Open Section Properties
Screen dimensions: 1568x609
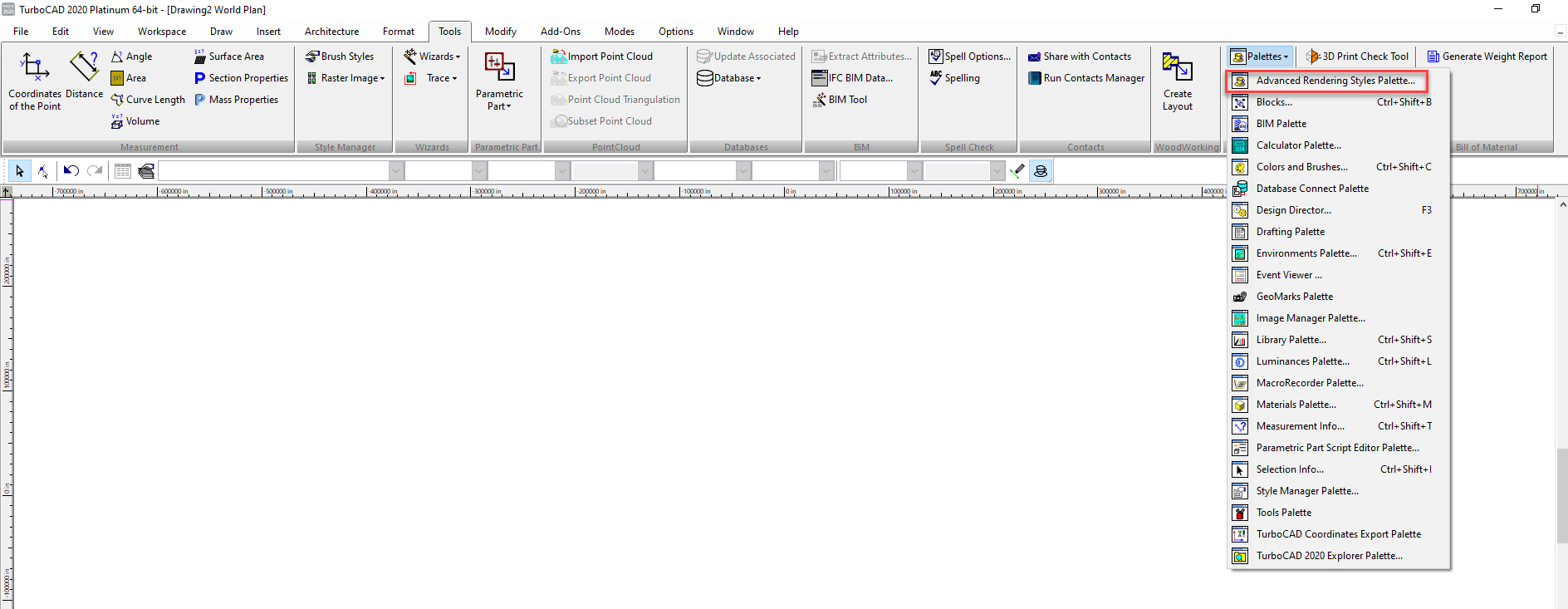pyautogui.click(x=241, y=78)
